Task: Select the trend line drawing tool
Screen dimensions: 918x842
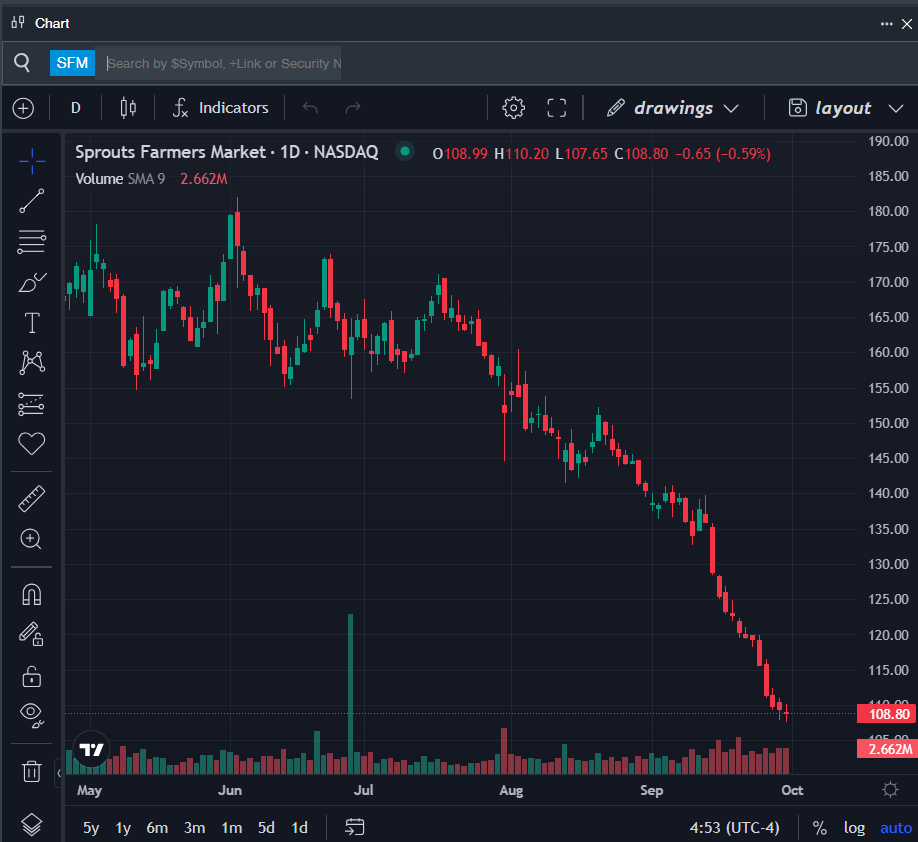Action: [x=32, y=201]
